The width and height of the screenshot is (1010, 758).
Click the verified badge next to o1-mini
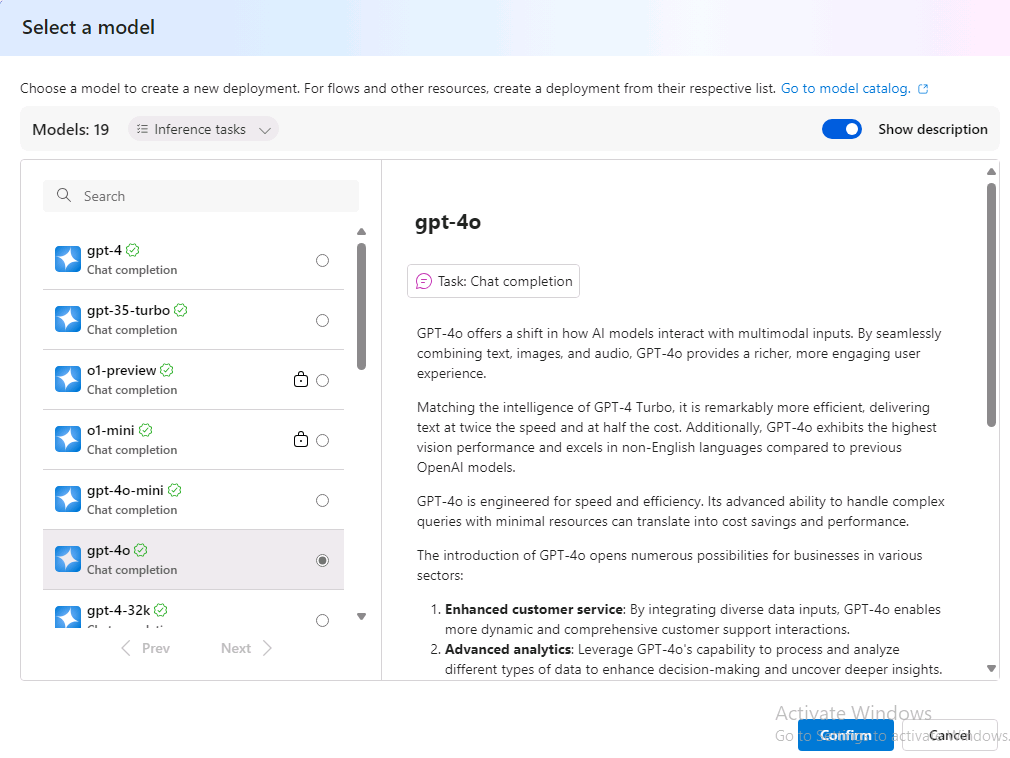[146, 430]
